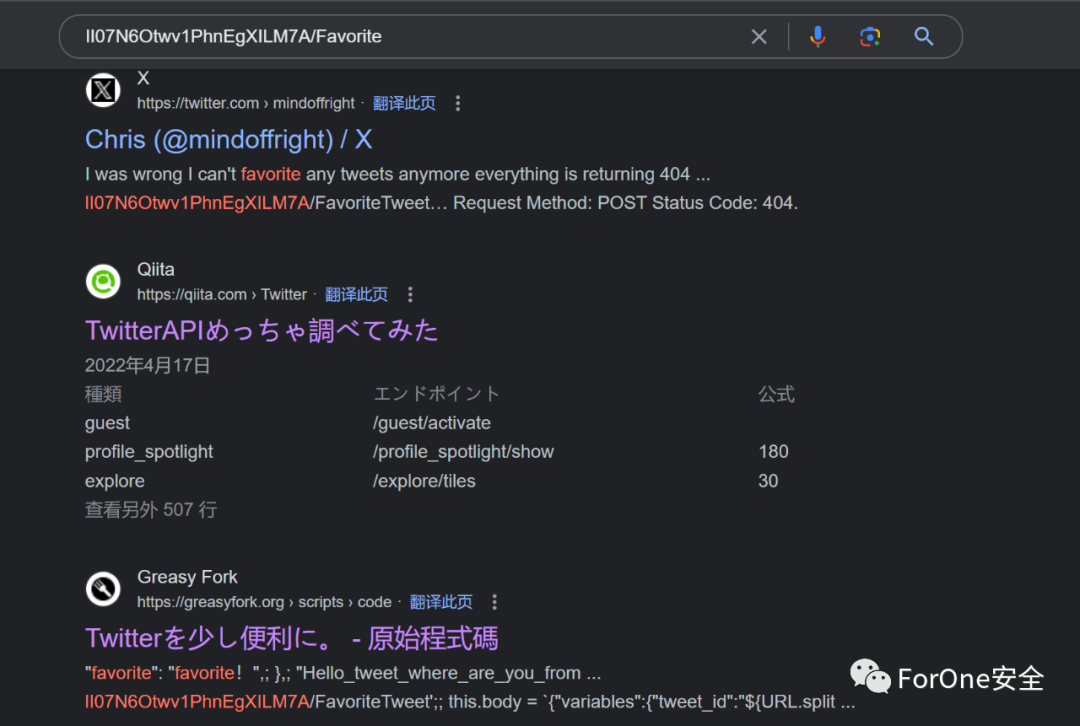Click the Greasy Fork site name

click(187, 577)
